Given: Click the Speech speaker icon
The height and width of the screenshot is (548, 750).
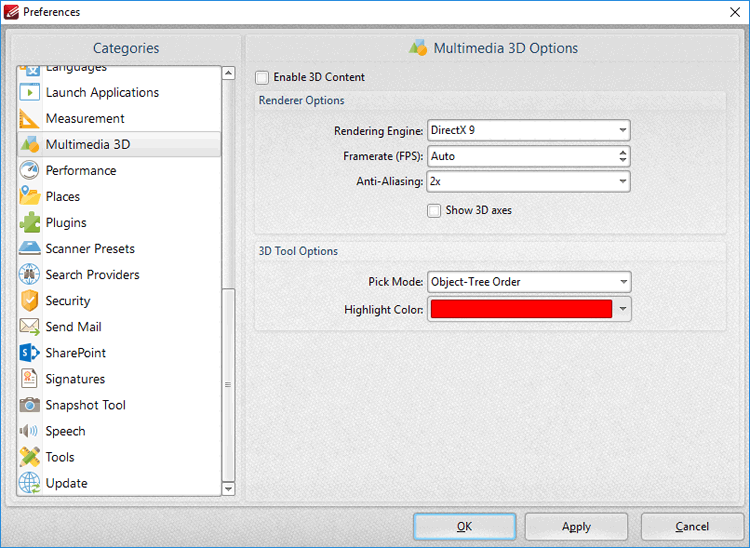Looking at the screenshot, I should coord(29,431).
